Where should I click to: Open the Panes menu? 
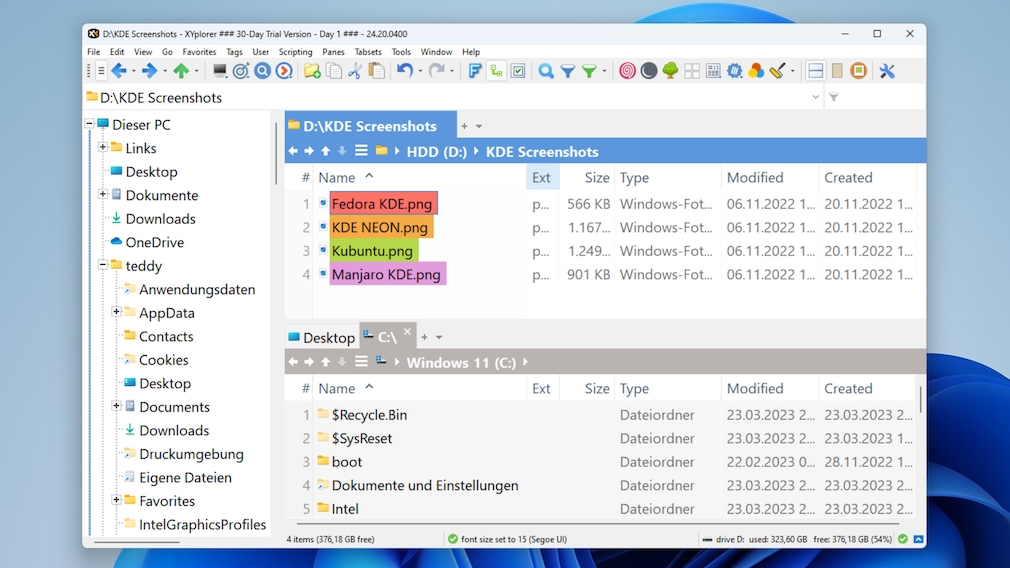[x=333, y=52]
